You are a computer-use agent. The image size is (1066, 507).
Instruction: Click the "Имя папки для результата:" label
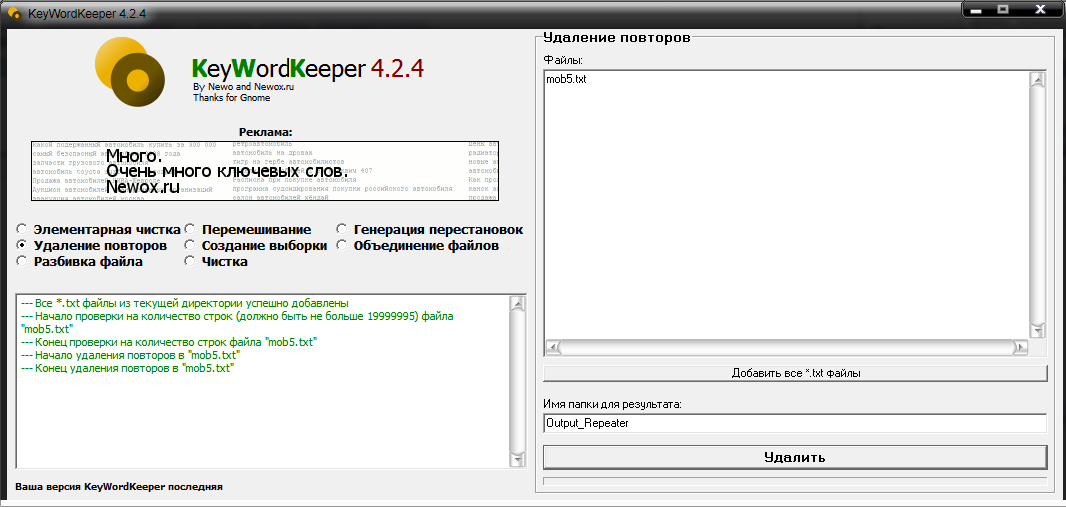pos(613,404)
